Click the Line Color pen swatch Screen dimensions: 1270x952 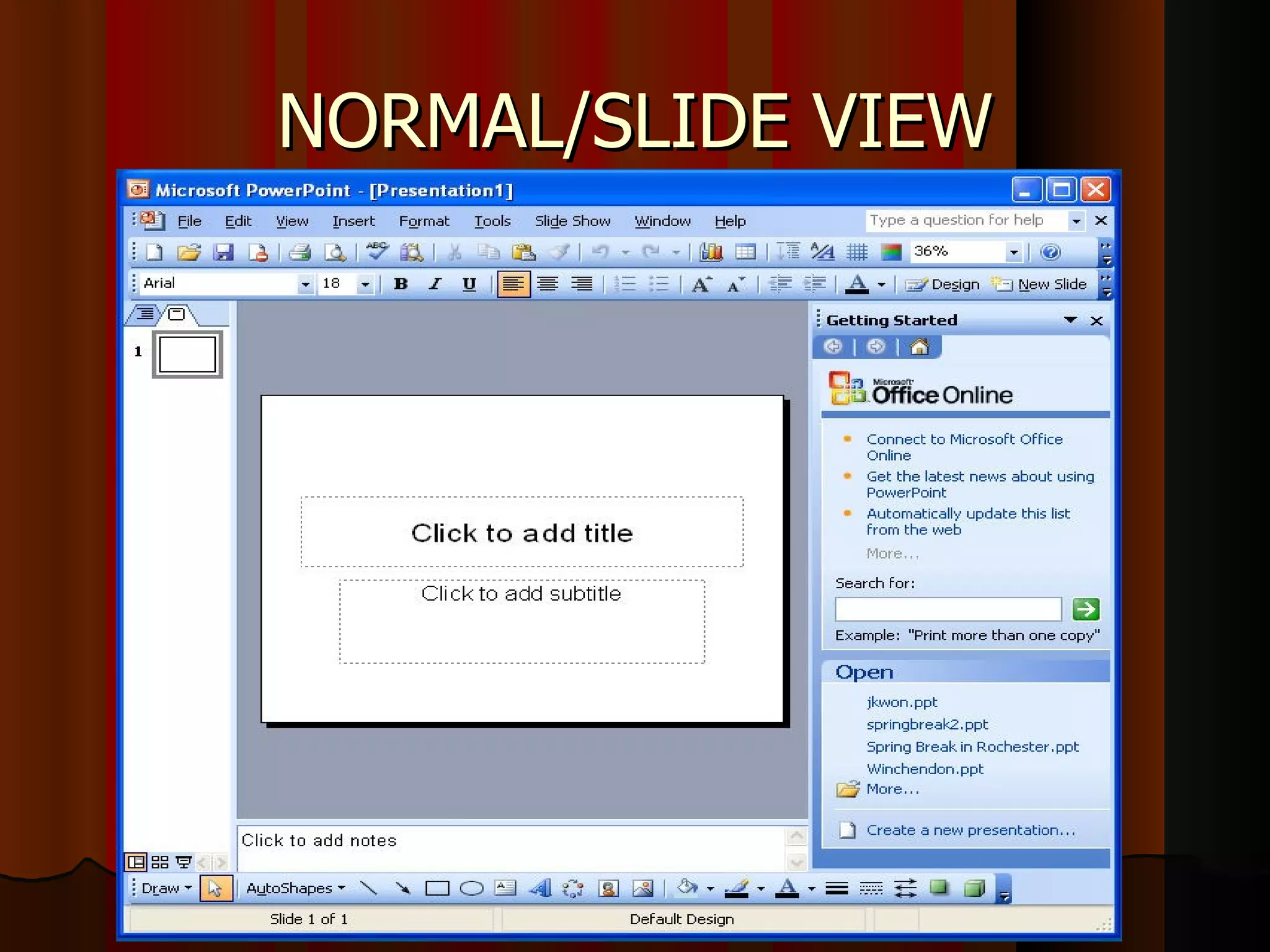(x=736, y=888)
